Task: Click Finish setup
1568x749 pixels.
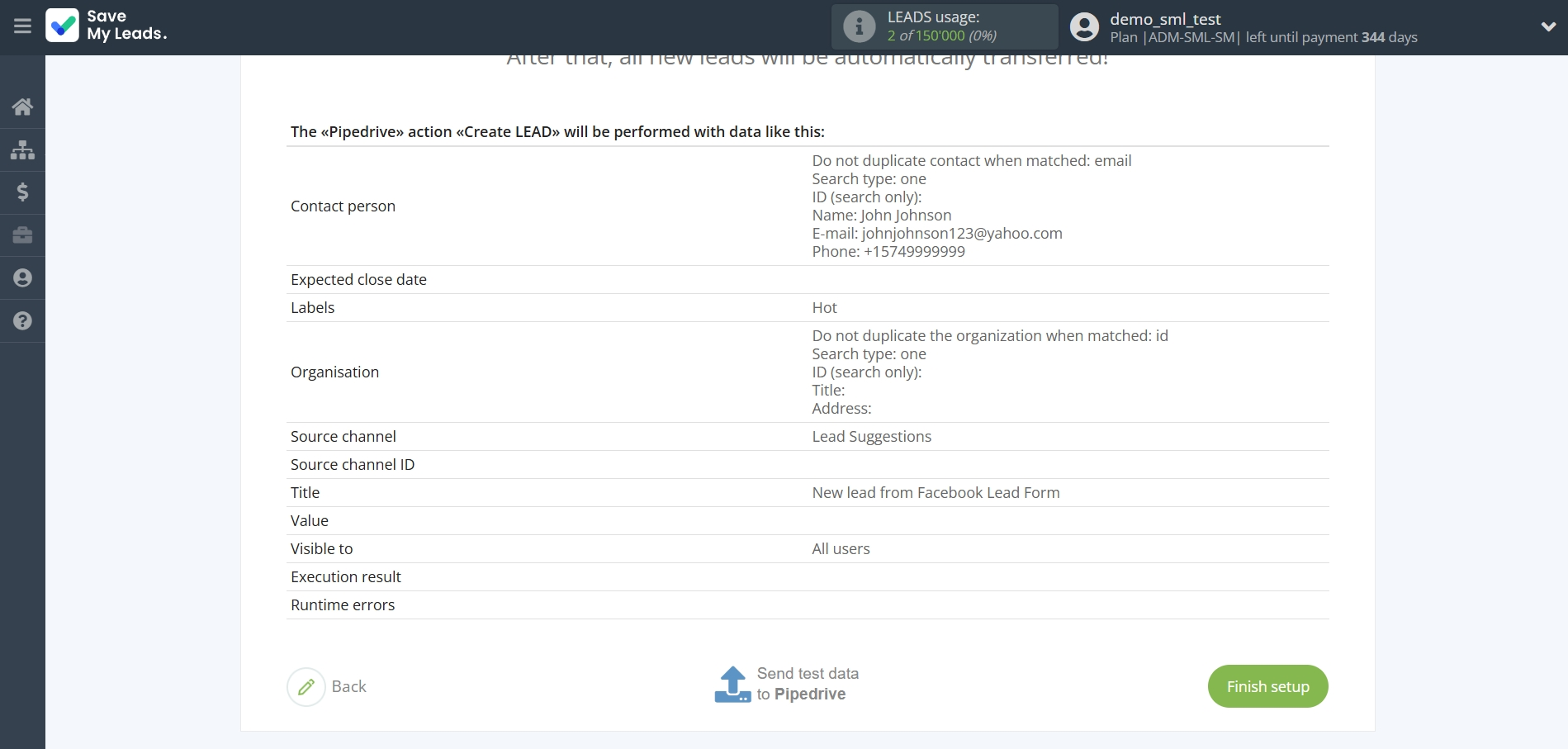Action: click(x=1267, y=686)
